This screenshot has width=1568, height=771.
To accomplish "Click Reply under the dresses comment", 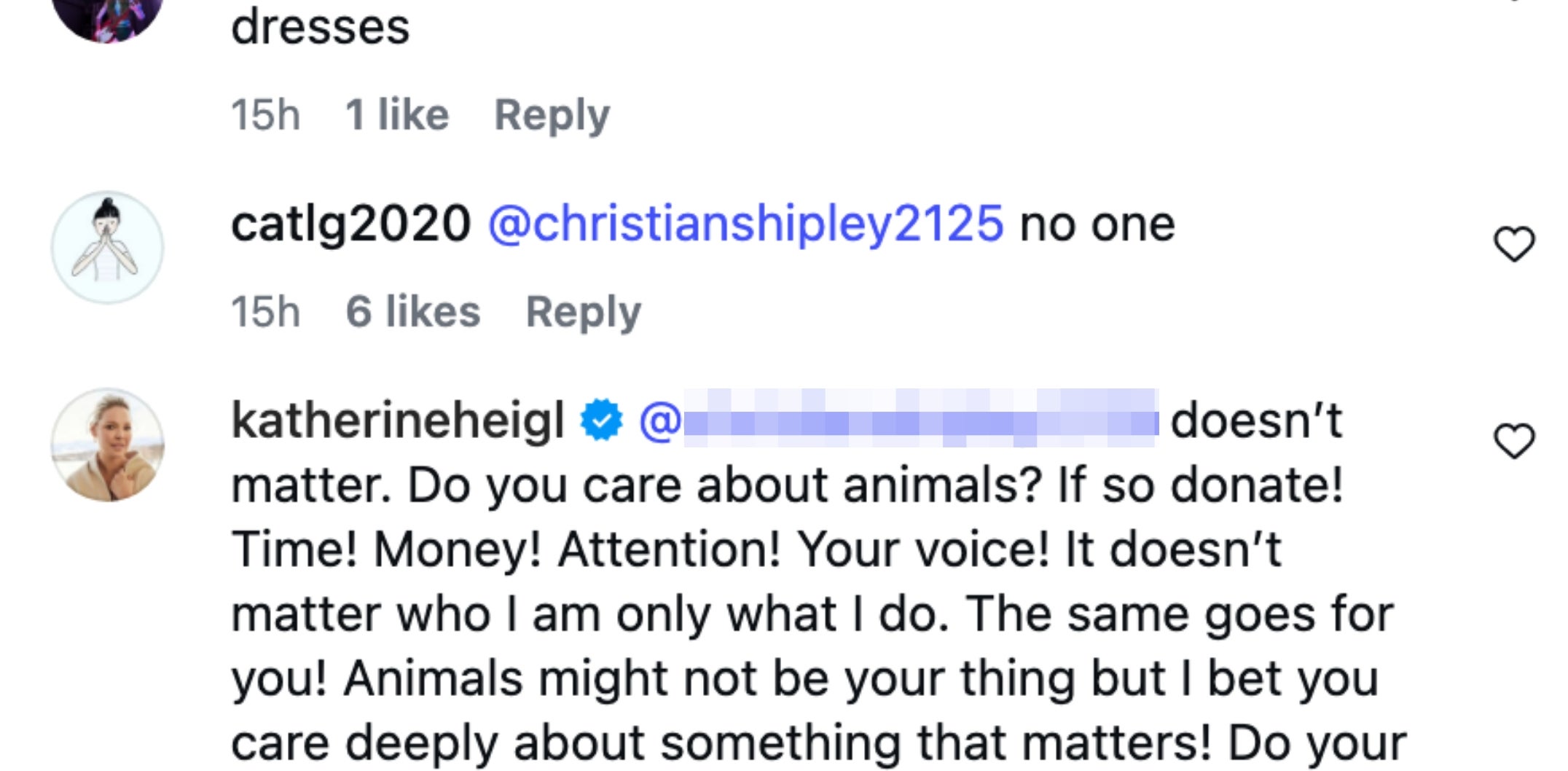I will tap(550, 113).
